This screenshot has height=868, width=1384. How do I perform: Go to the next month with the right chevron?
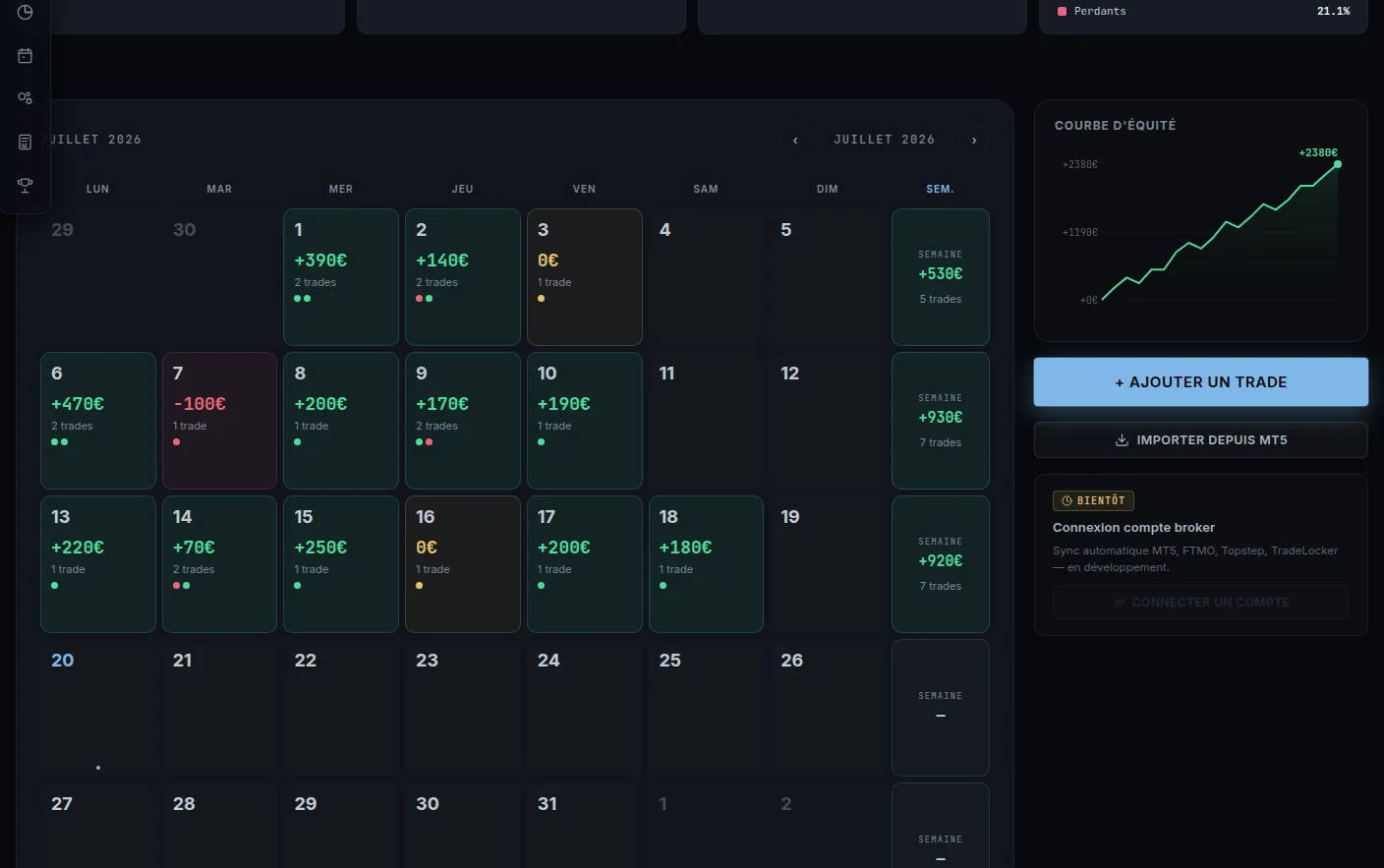click(x=974, y=141)
